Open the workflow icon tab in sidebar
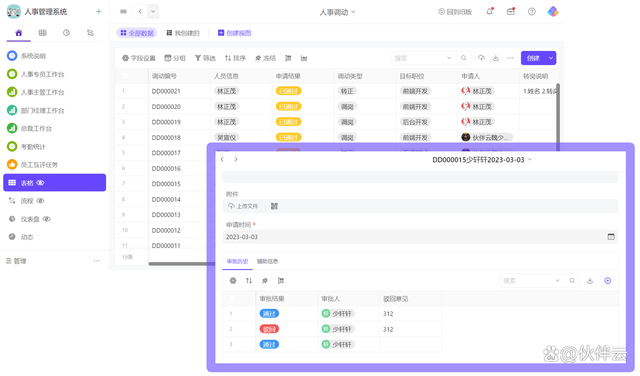The image size is (640, 376). click(90, 33)
